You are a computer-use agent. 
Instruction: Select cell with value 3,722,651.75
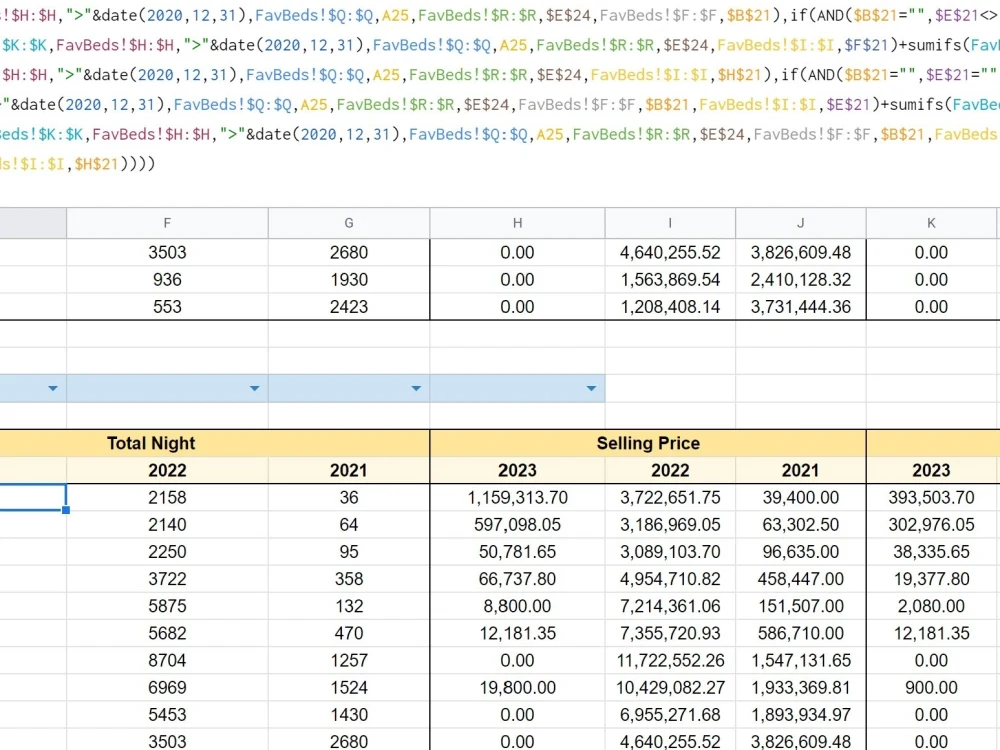point(670,497)
